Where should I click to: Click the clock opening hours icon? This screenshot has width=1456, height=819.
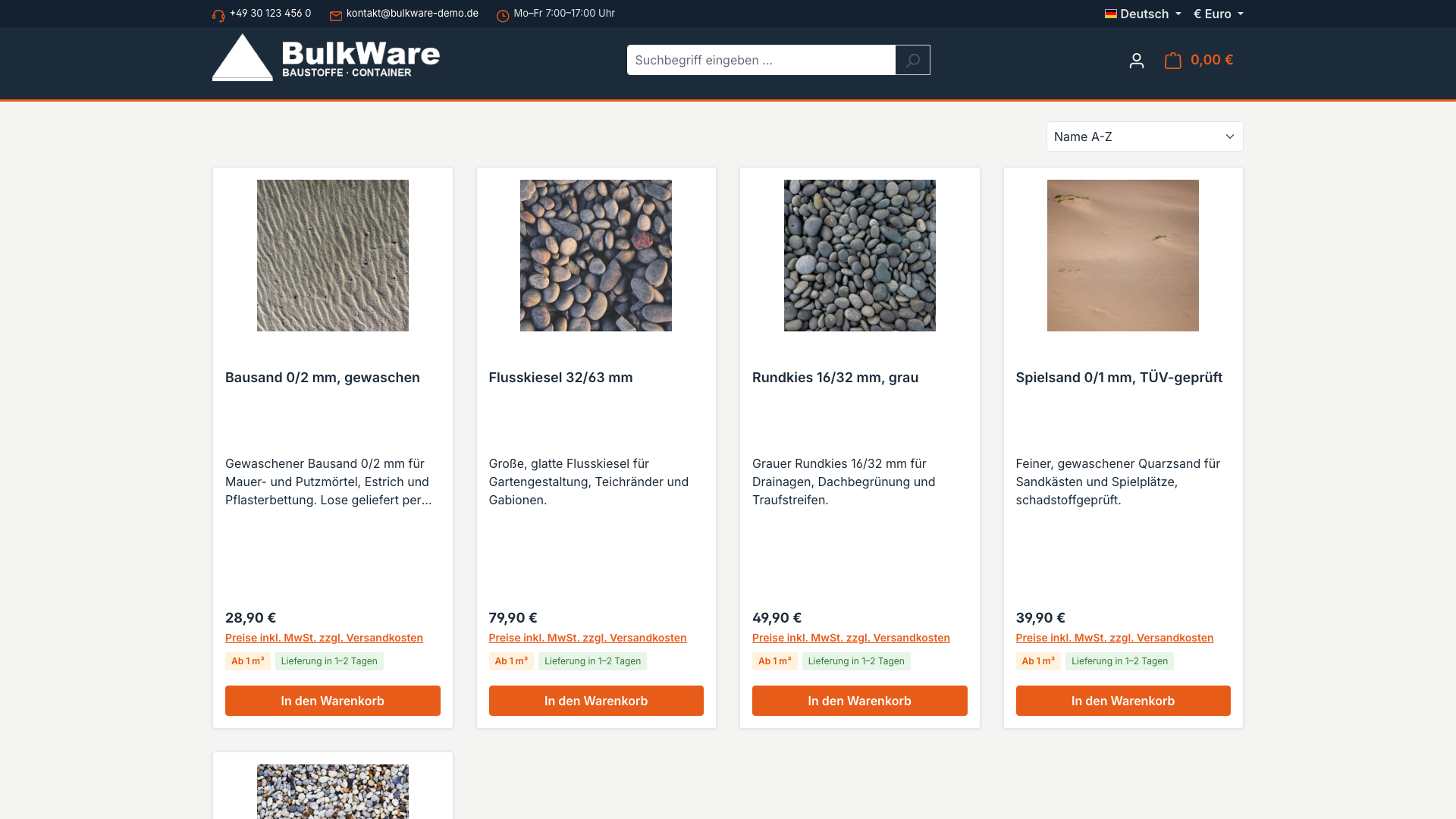pyautogui.click(x=503, y=16)
